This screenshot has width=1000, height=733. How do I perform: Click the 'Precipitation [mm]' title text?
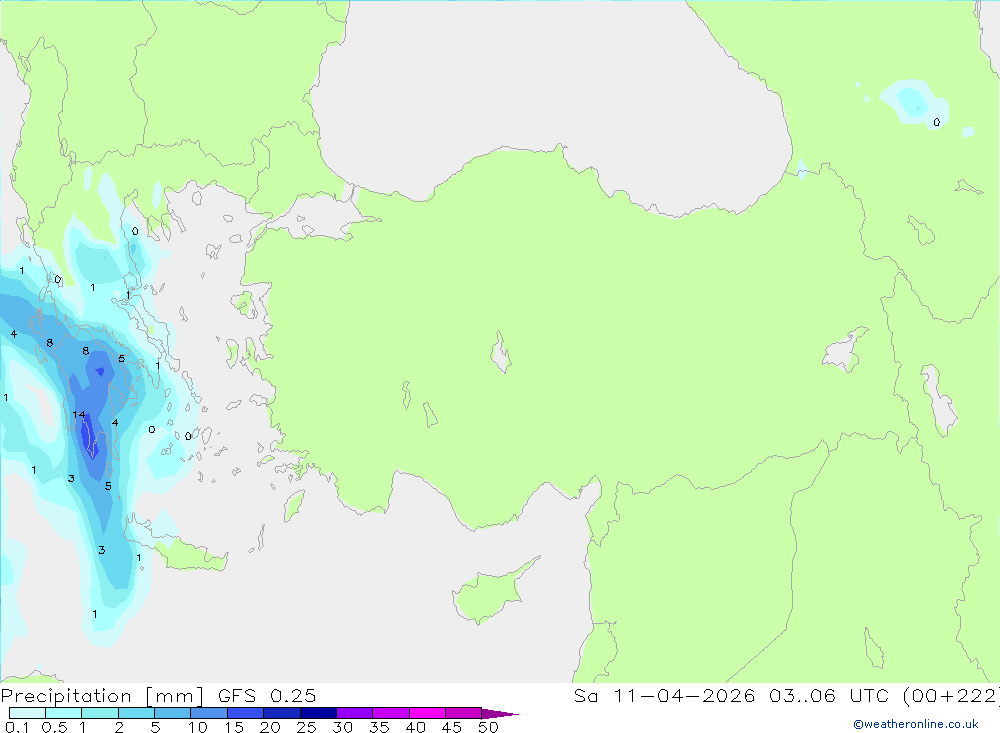(x=102, y=696)
